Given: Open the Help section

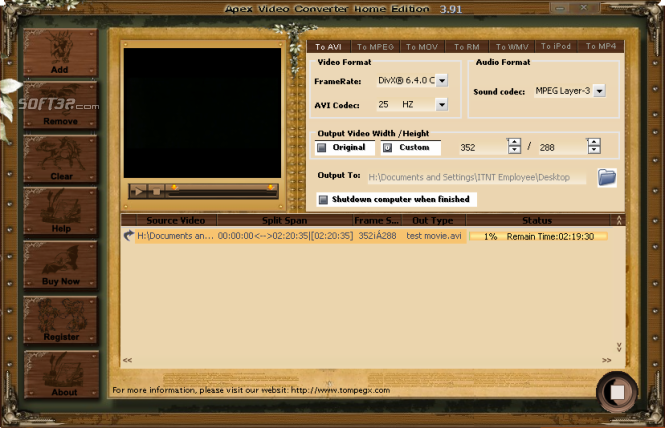Looking at the screenshot, I should click(60, 211).
